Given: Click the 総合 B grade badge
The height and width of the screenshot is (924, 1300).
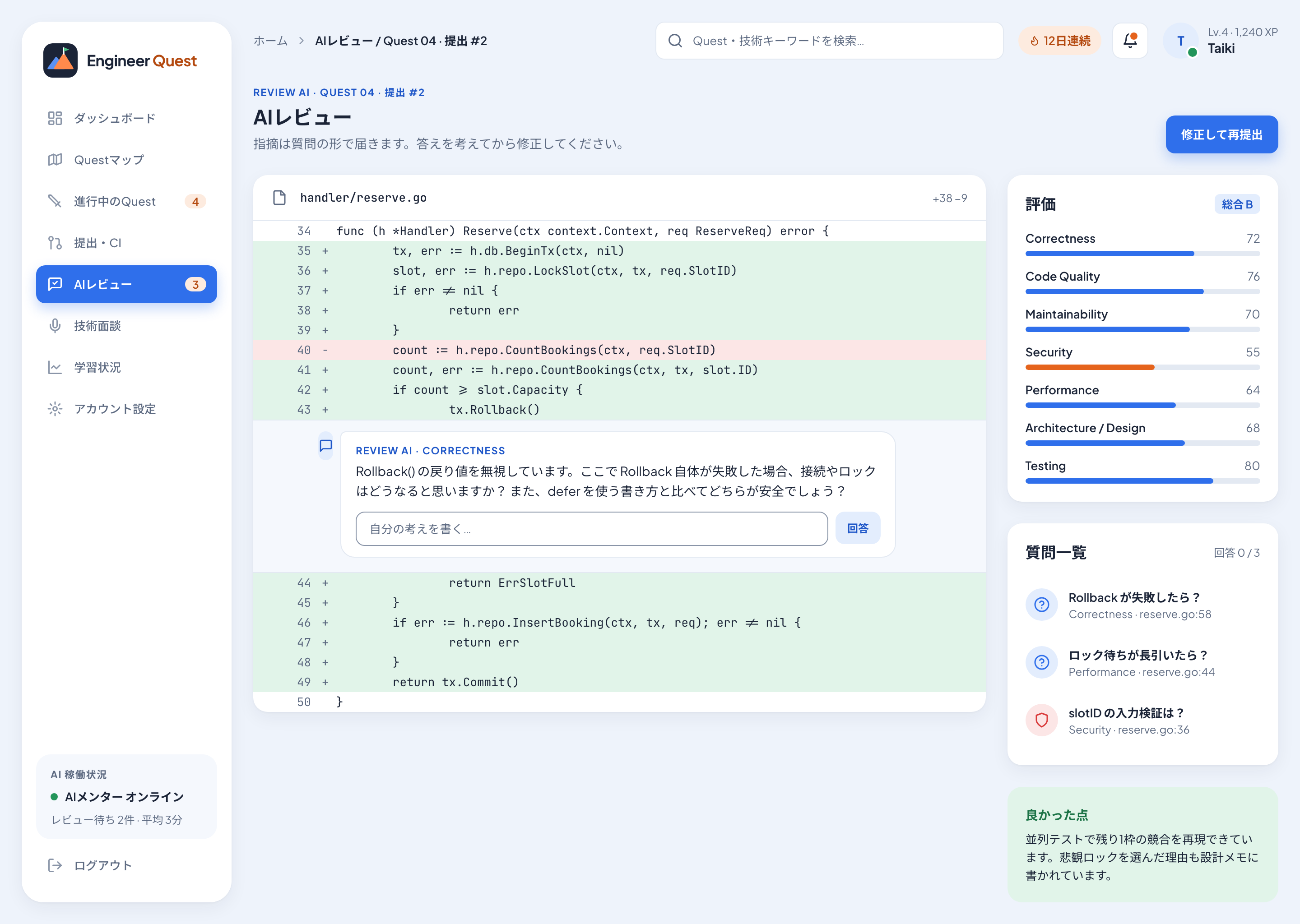Looking at the screenshot, I should click(x=1237, y=203).
